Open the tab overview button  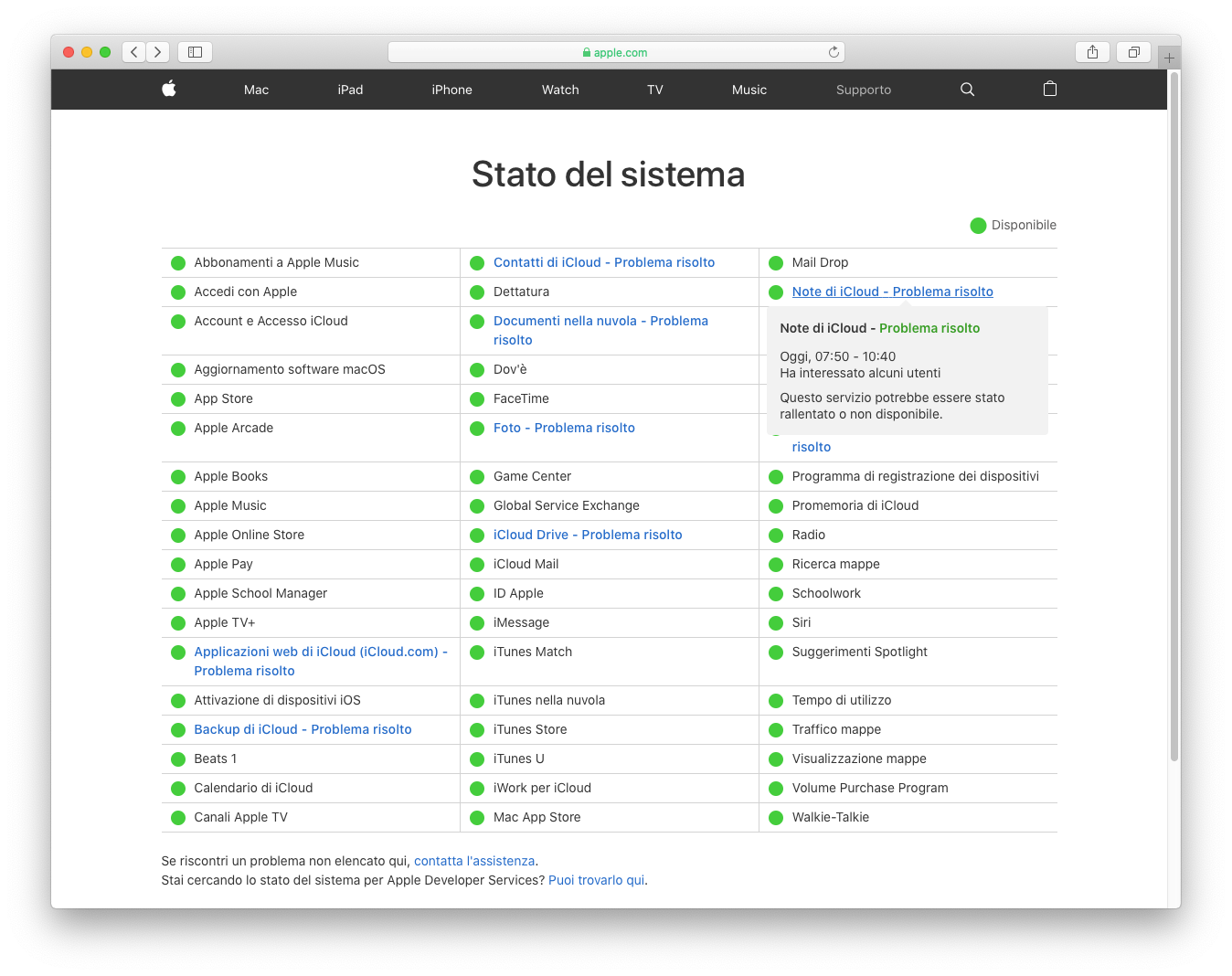point(1133,52)
